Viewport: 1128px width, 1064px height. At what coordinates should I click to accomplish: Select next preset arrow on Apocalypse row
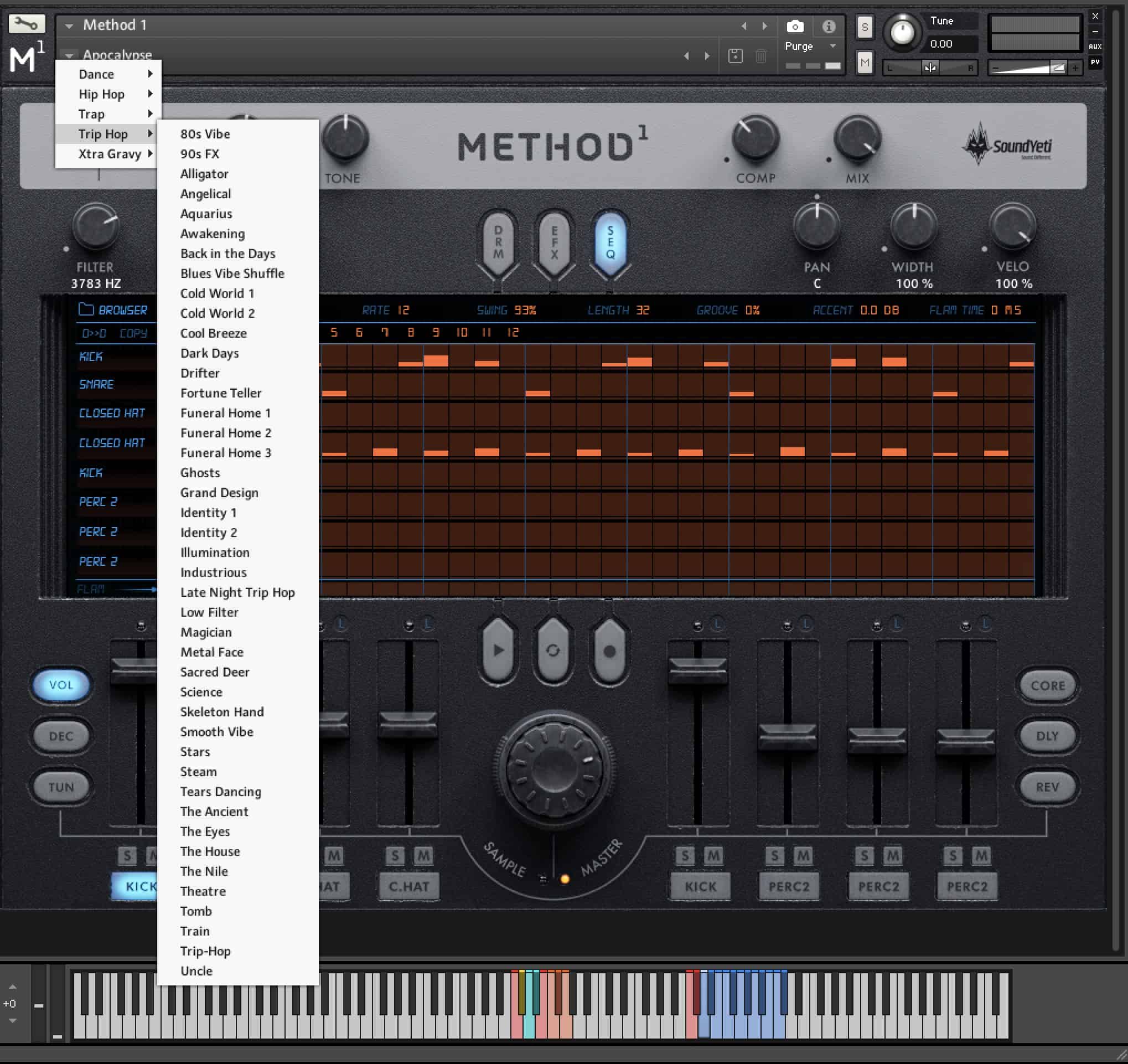[707, 55]
